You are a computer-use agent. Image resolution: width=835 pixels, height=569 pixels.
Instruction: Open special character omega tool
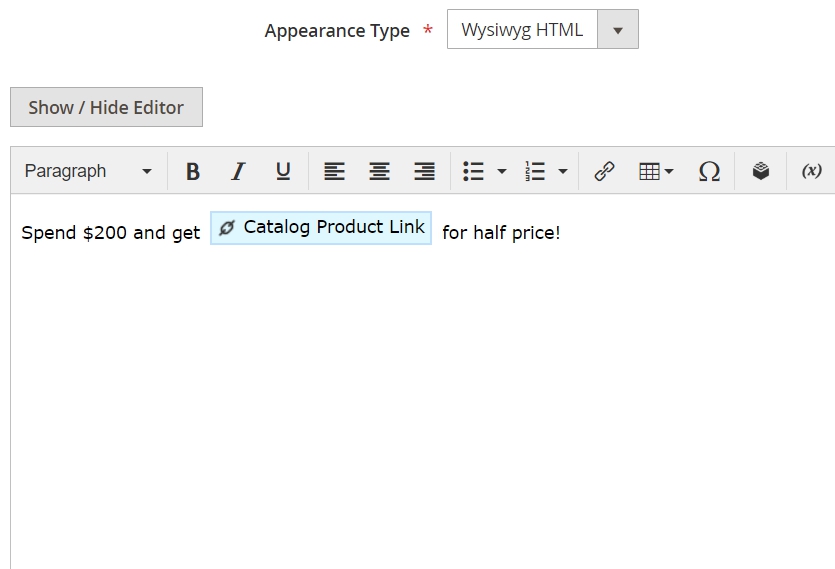[x=709, y=171]
